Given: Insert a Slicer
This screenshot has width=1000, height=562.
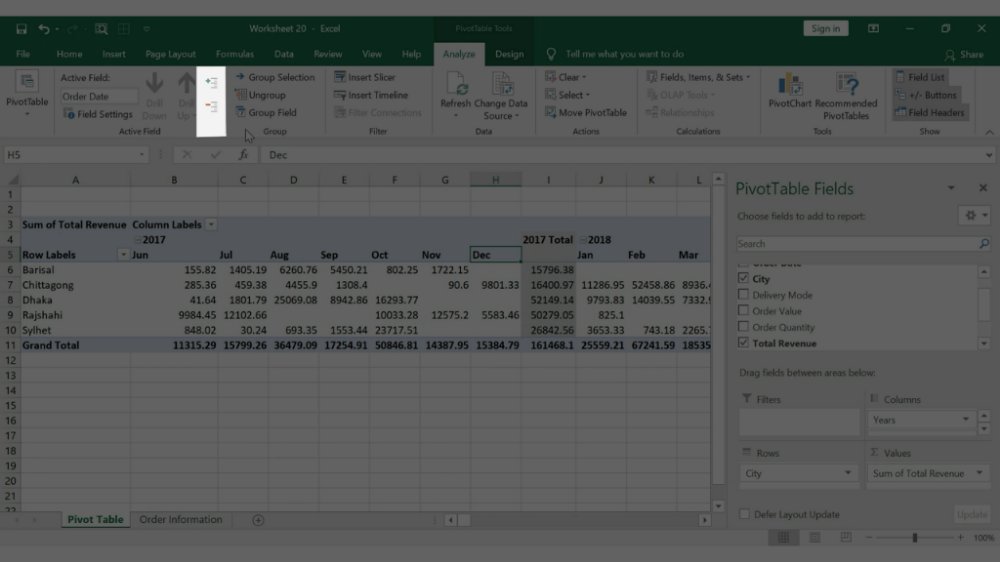Looking at the screenshot, I should (365, 77).
